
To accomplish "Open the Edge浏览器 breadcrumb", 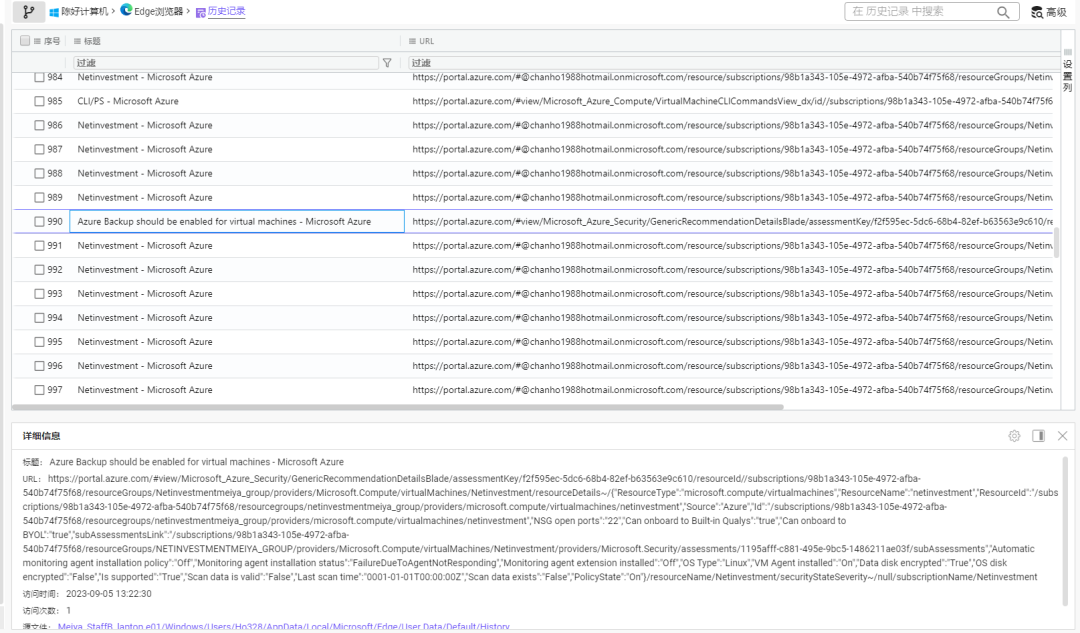I will (158, 11).
